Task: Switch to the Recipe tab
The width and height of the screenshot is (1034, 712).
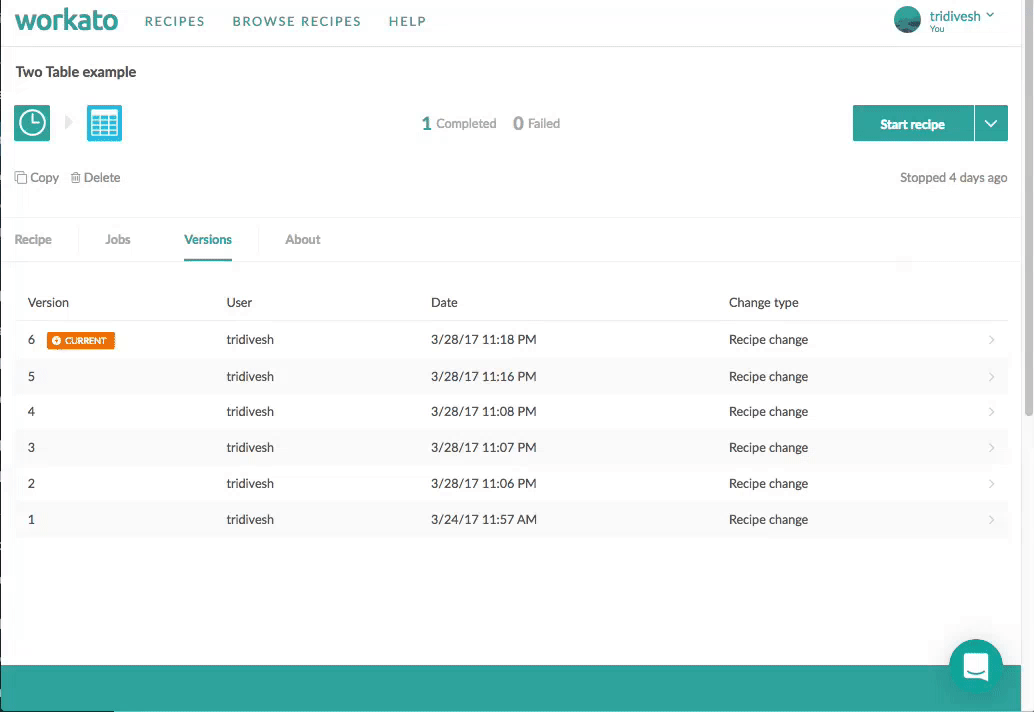Action: click(x=33, y=239)
